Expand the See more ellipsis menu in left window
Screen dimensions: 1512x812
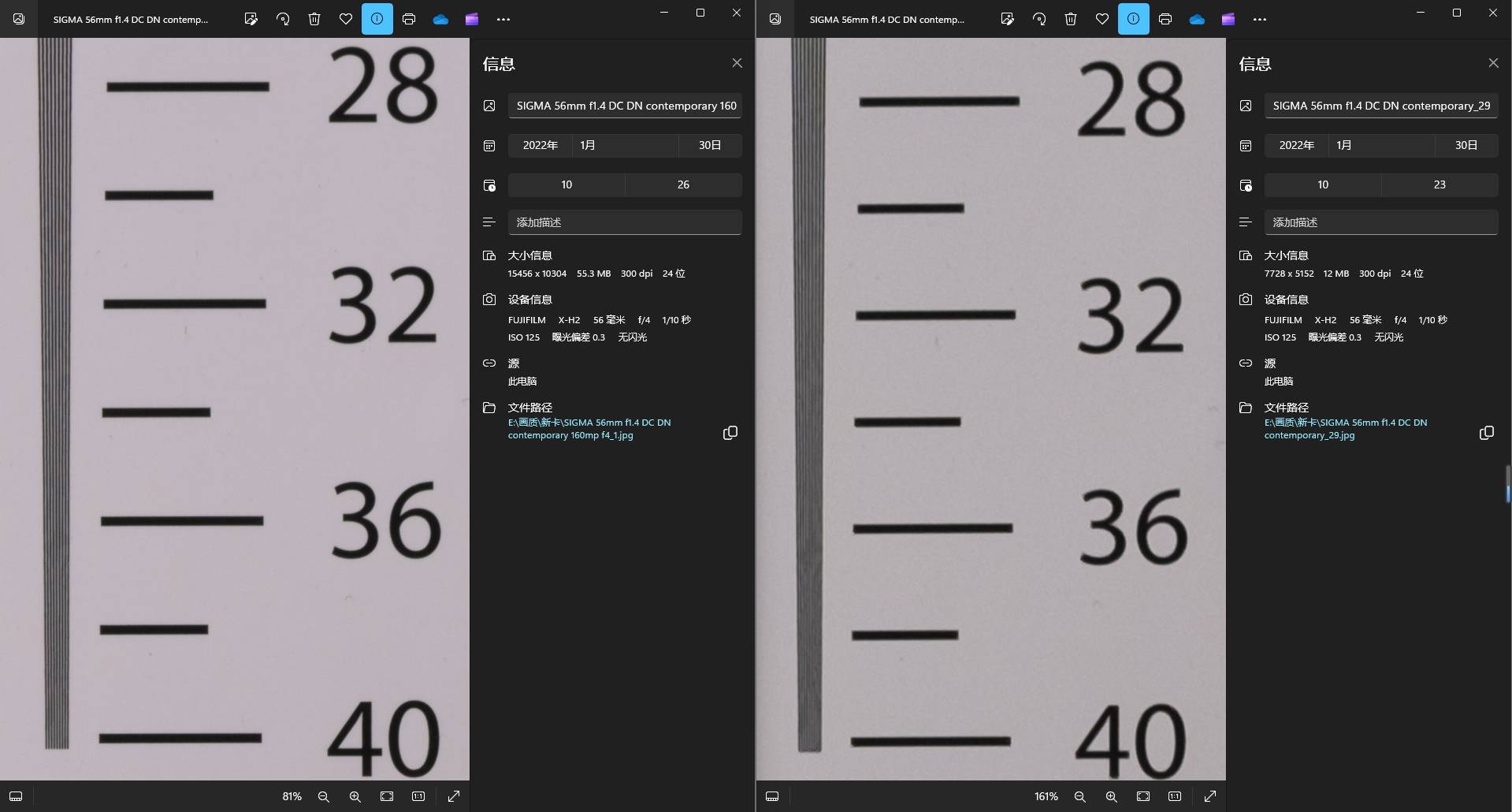[x=503, y=19]
